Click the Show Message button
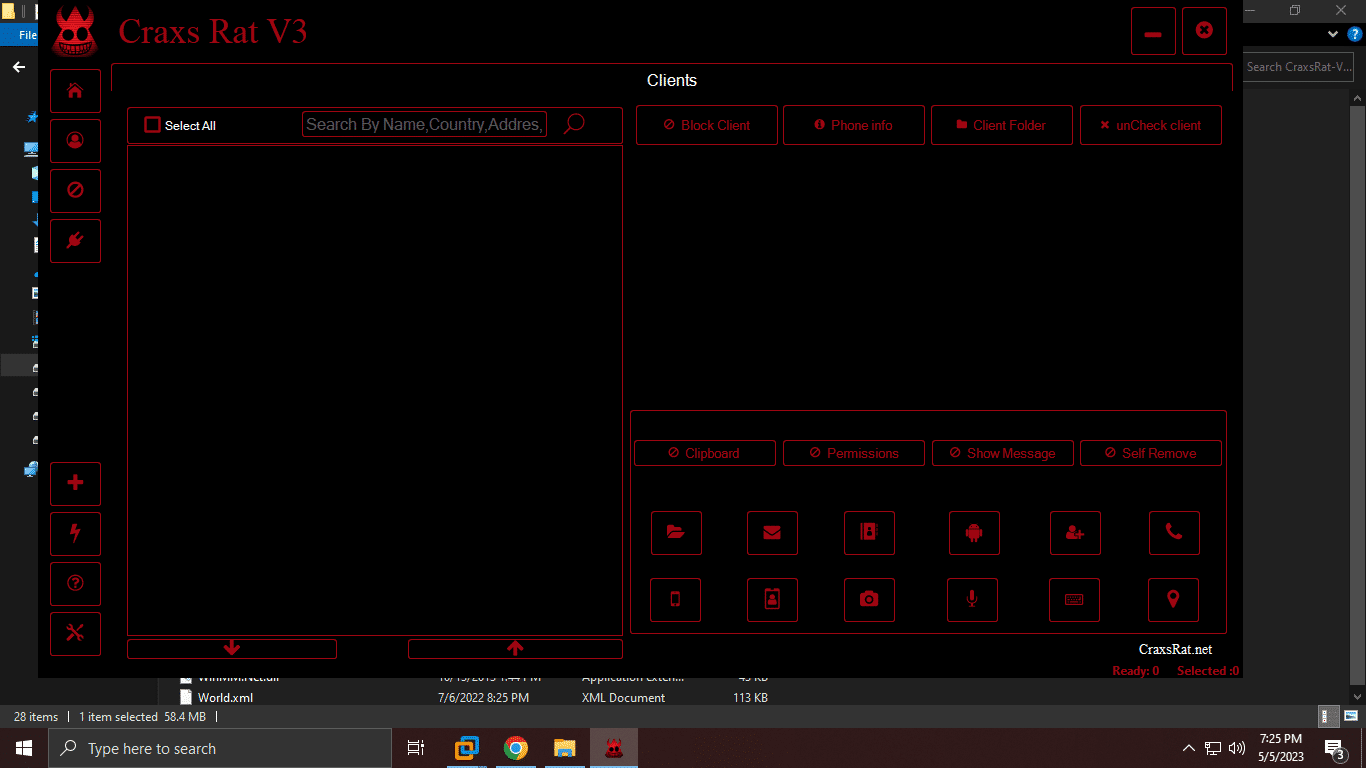This screenshot has height=768, width=1366. pos(1003,453)
